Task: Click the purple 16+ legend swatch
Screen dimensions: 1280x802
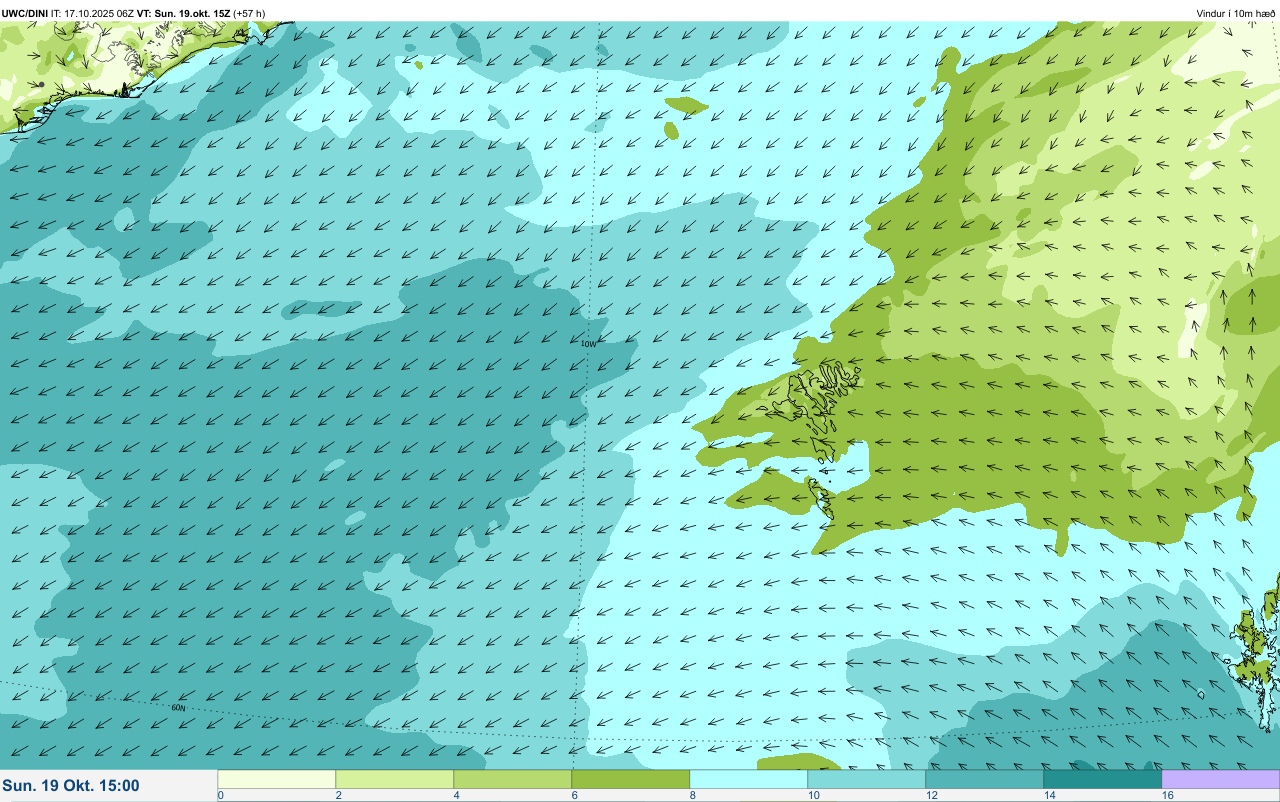Action: (x=1220, y=779)
